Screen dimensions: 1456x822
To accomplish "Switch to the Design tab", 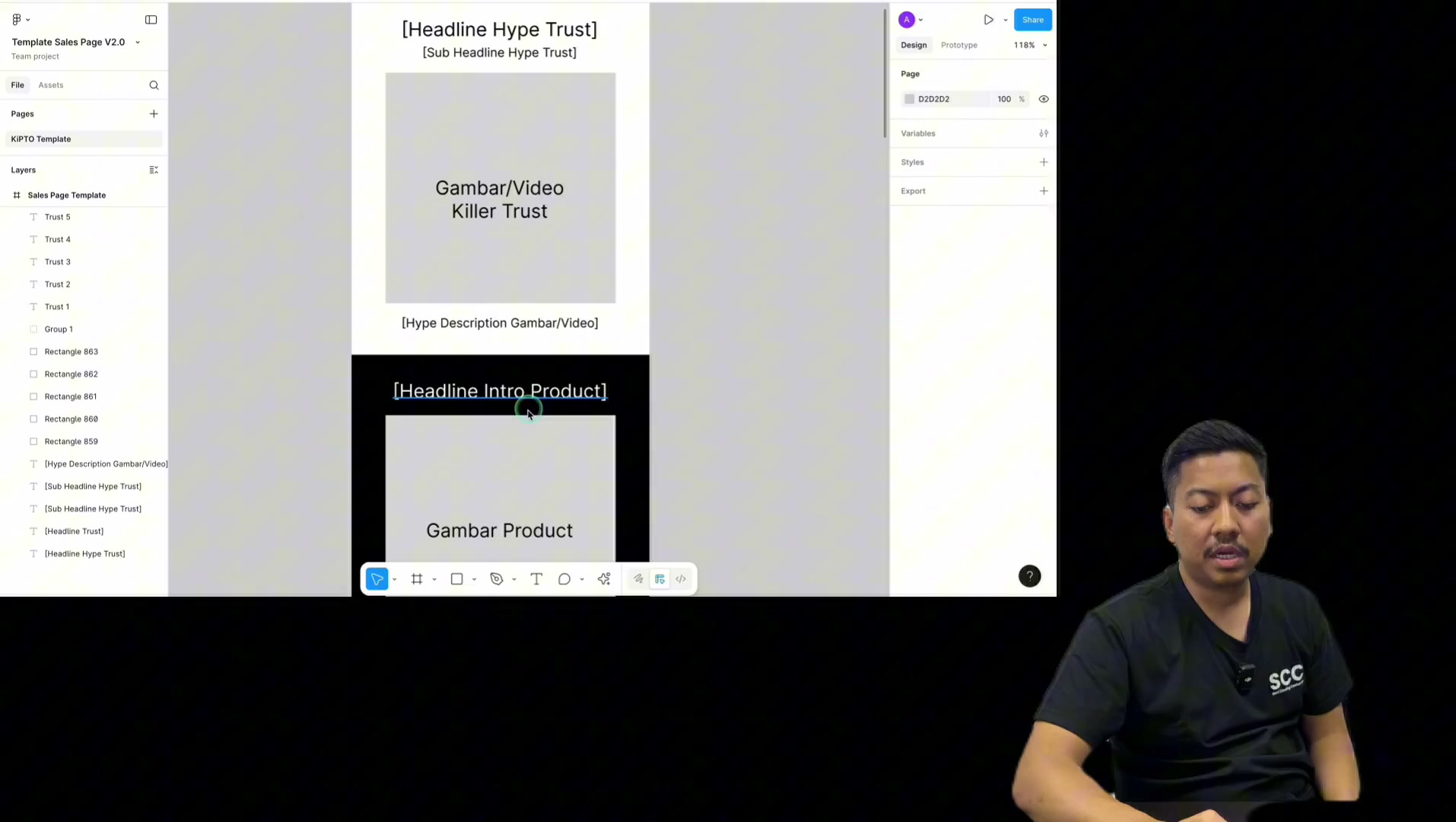I will tap(914, 46).
